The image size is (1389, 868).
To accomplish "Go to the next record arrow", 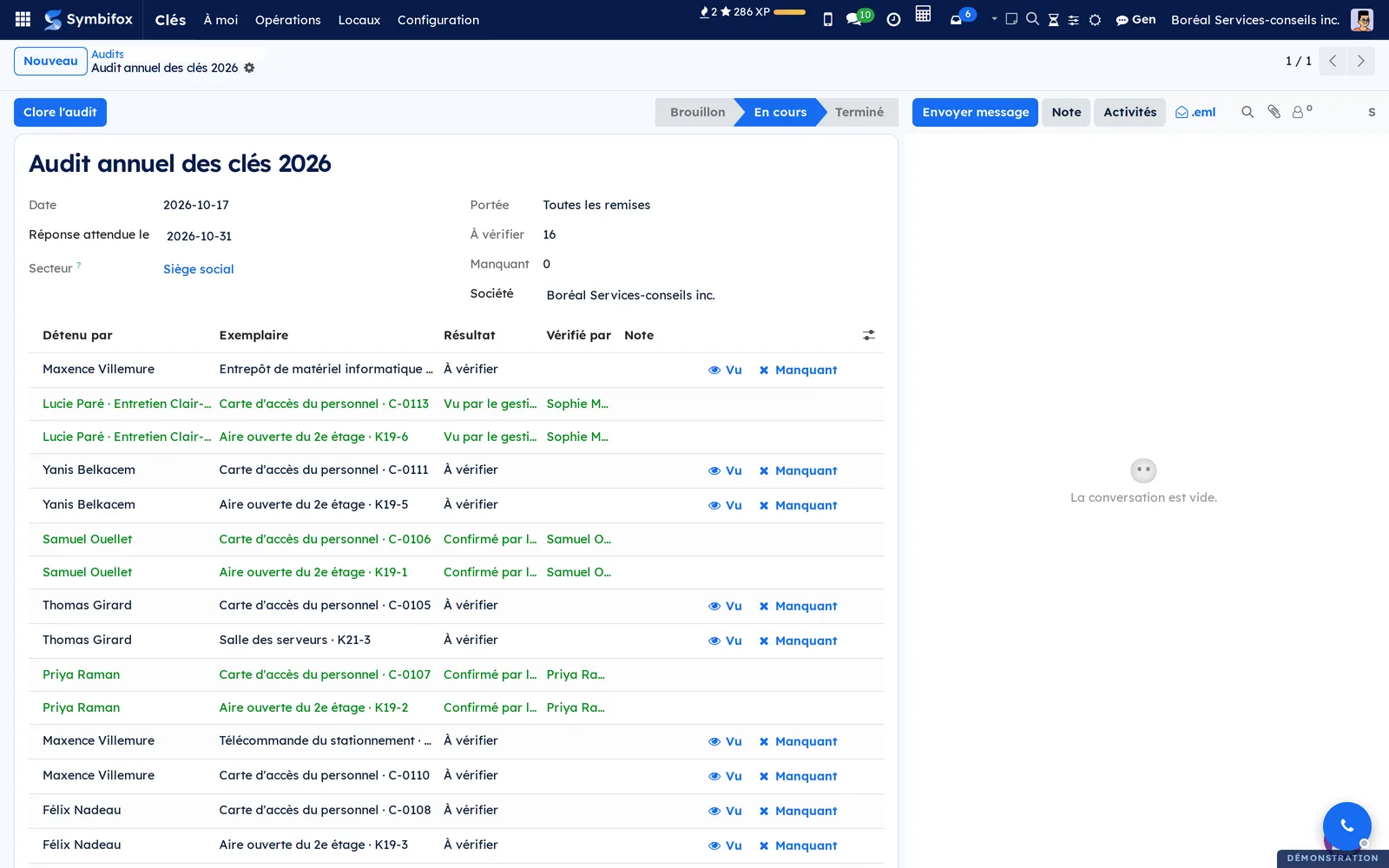I will tap(1360, 61).
